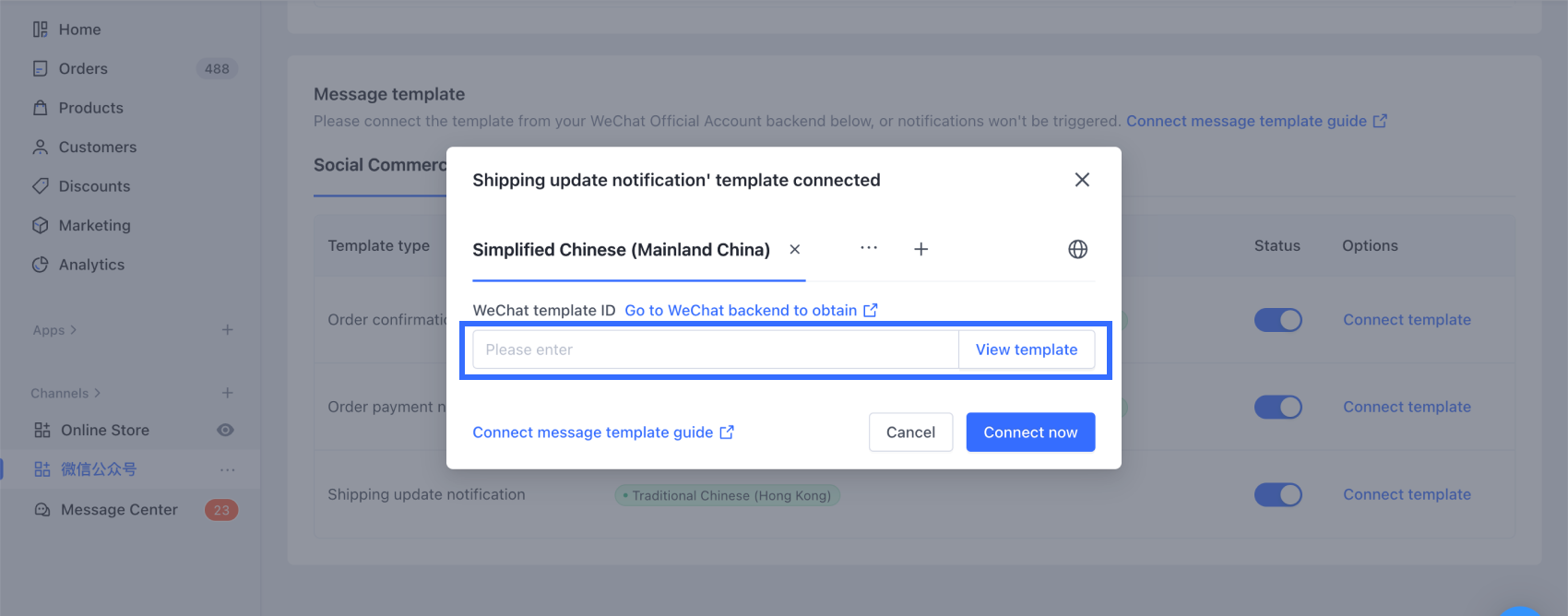Expand the Apps section

point(54,330)
